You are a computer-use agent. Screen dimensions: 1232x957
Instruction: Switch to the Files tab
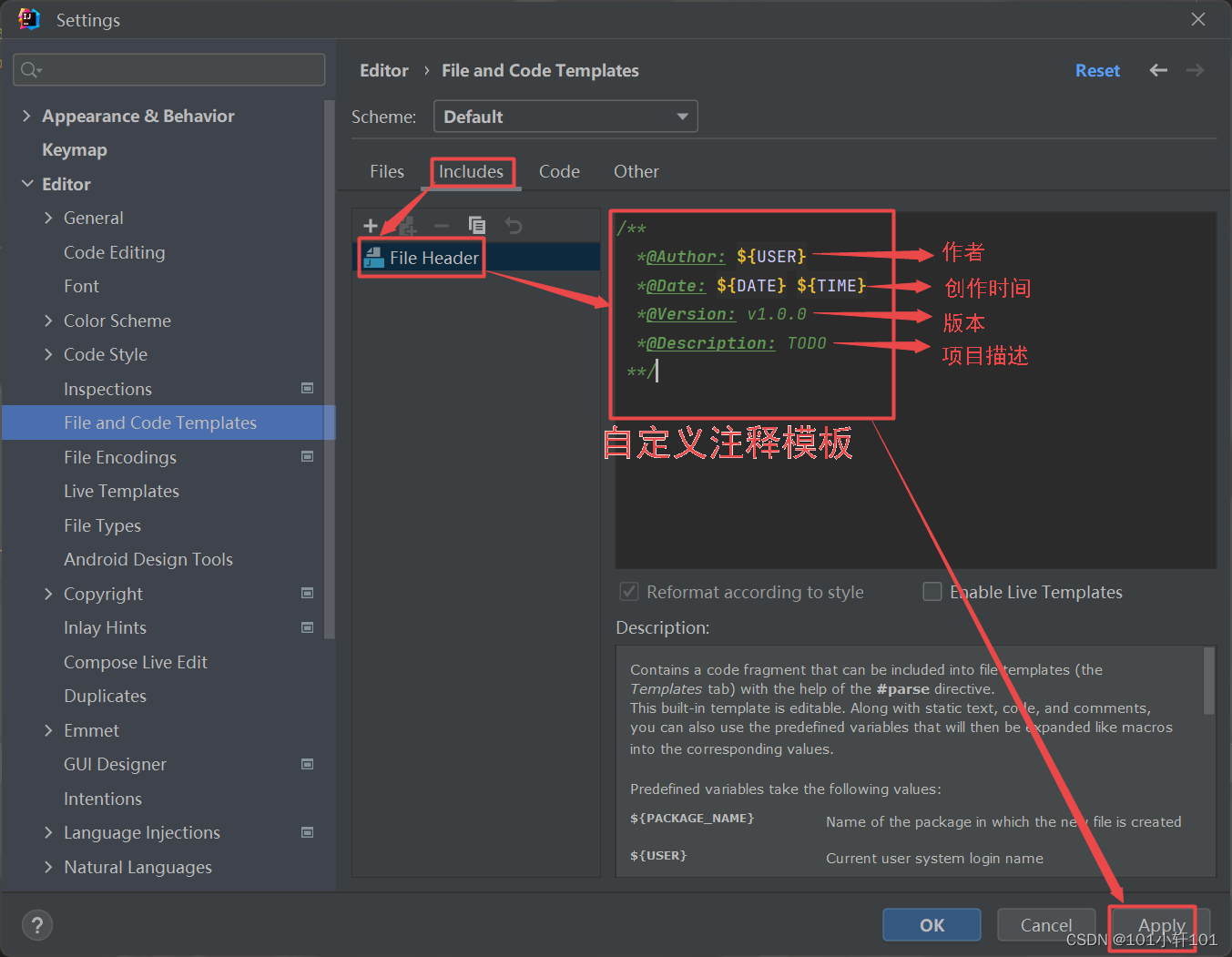[x=387, y=171]
